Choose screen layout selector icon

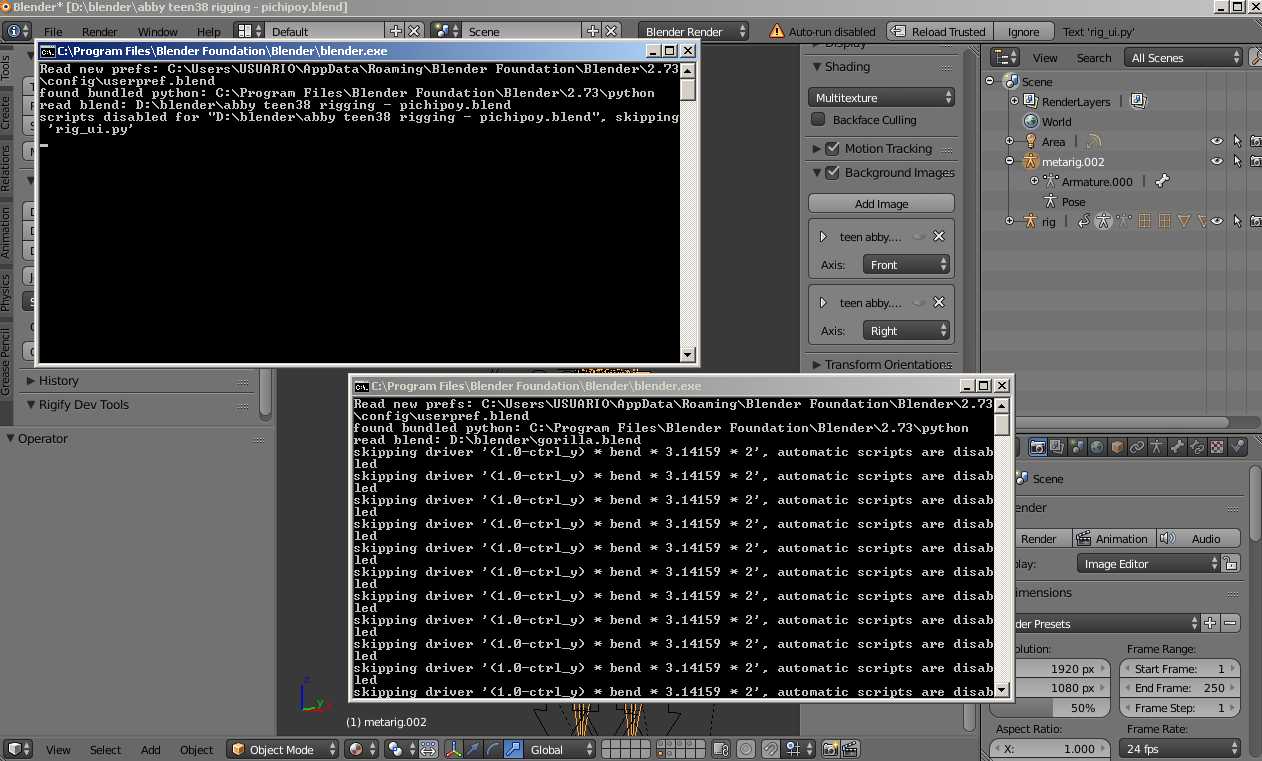click(x=249, y=32)
